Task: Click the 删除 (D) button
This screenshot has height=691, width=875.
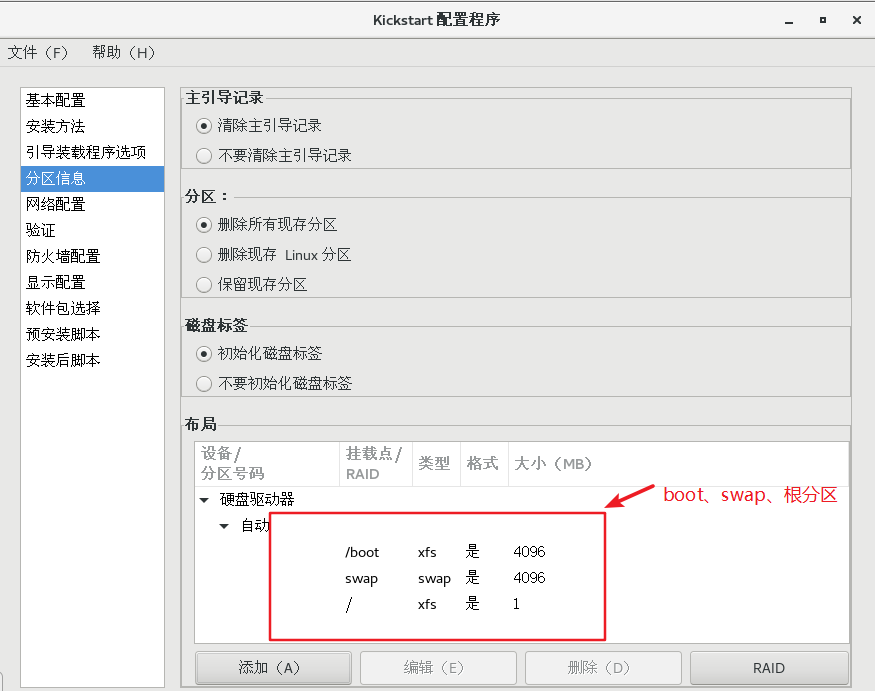Action: 603,668
